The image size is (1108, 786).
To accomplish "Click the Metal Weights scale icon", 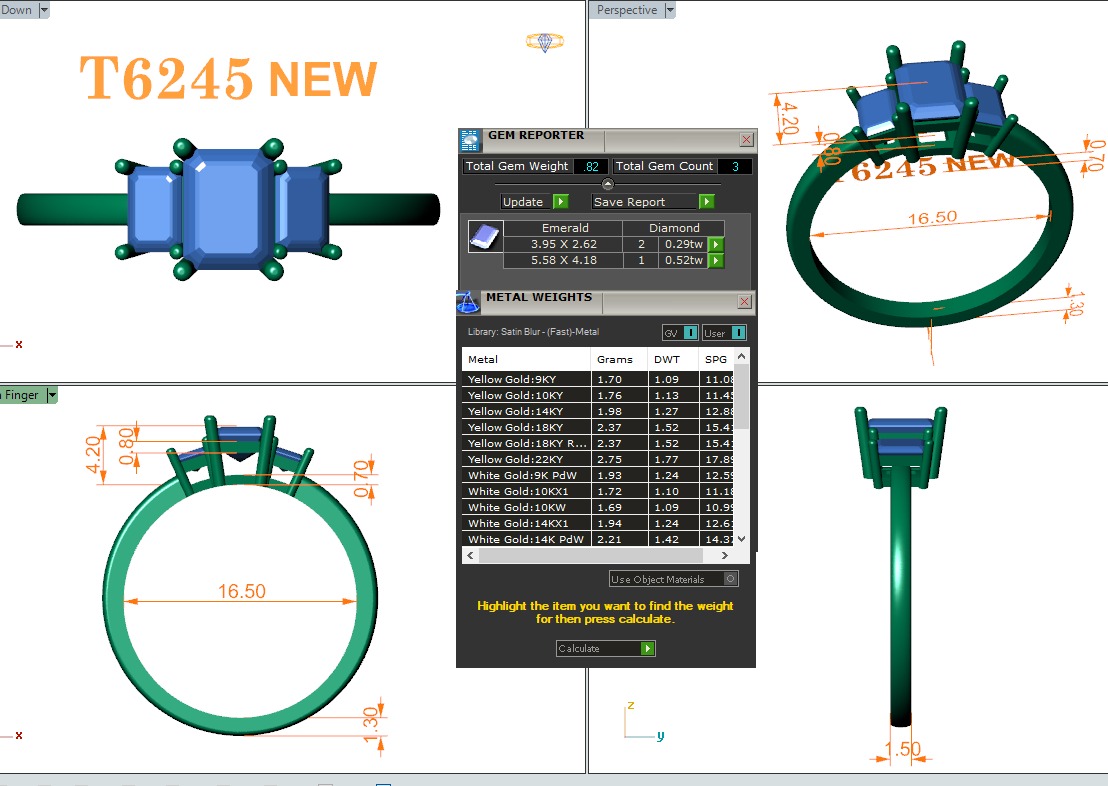I will point(468,301).
